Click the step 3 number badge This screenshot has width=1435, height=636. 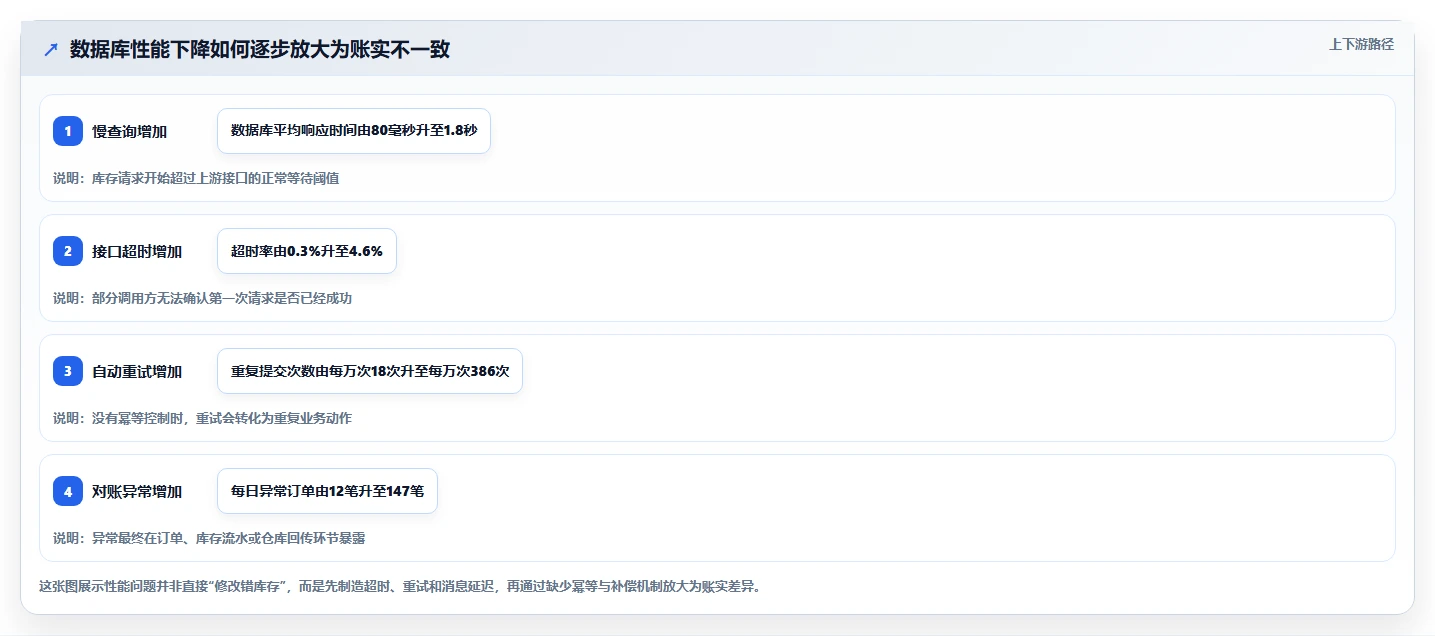click(x=68, y=371)
